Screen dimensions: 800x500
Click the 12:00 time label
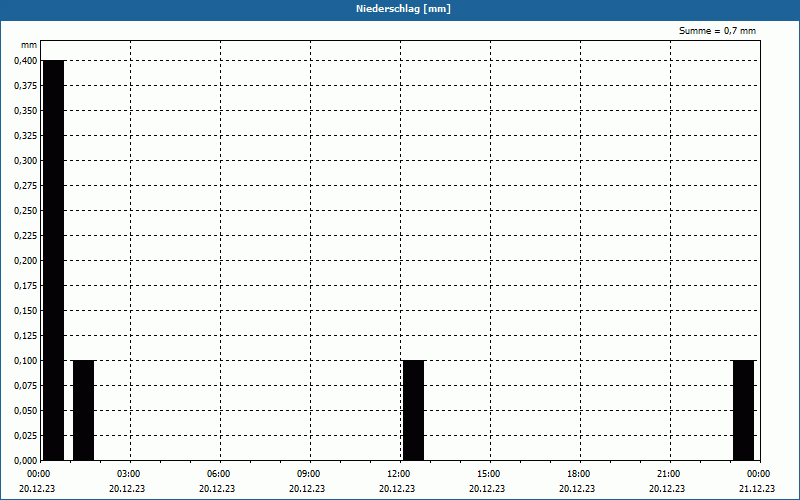pos(400,474)
